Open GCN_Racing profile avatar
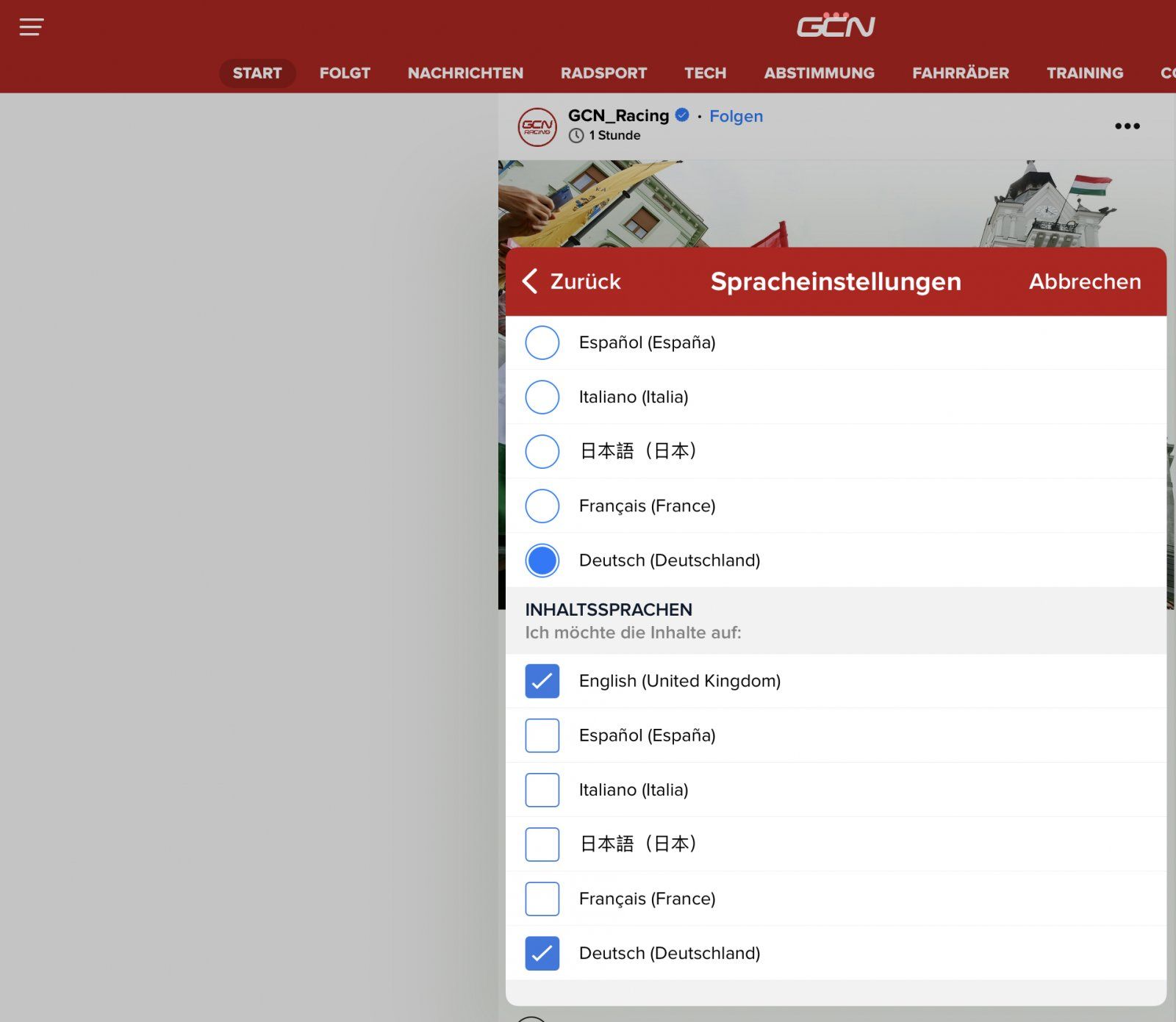 (x=537, y=126)
